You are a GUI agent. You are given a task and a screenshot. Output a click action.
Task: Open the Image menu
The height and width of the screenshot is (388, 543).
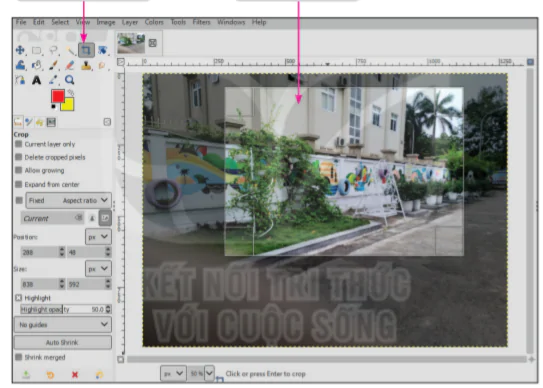point(106,22)
